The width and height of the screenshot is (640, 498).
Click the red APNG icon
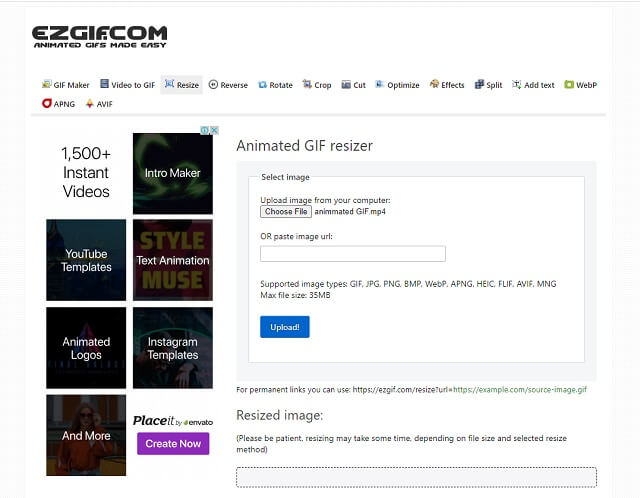click(x=47, y=103)
